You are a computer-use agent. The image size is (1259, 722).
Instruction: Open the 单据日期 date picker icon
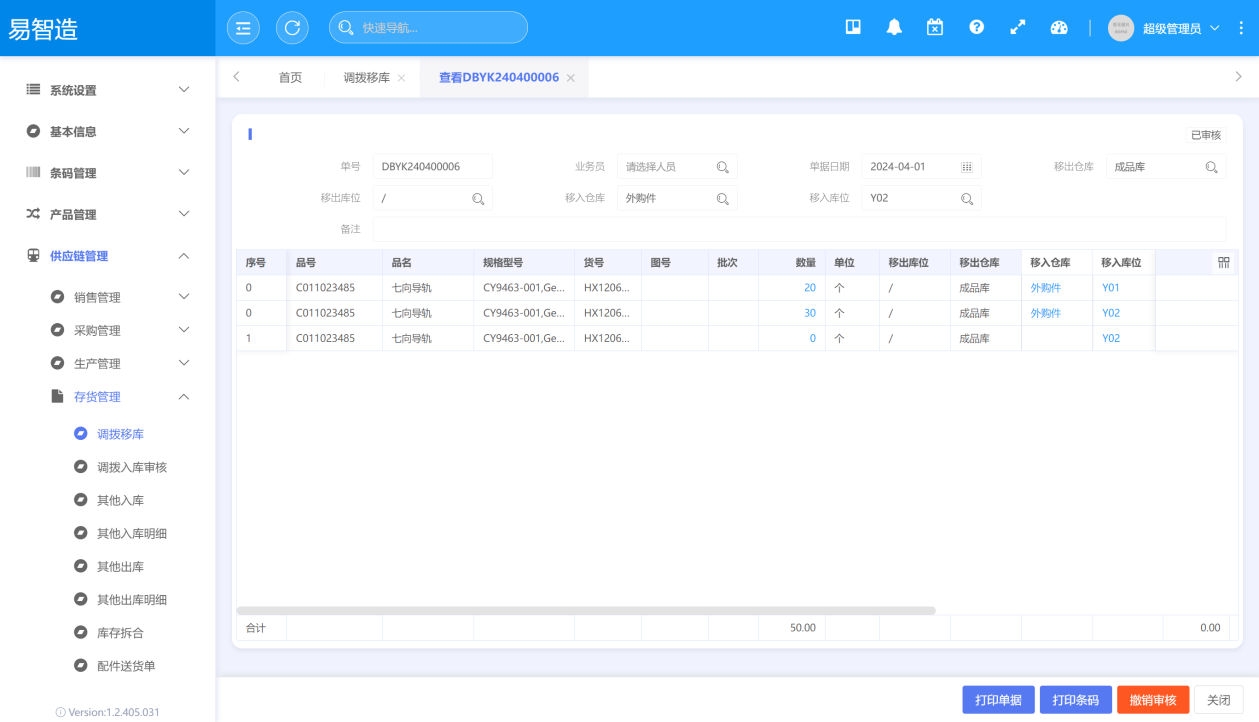coord(967,167)
